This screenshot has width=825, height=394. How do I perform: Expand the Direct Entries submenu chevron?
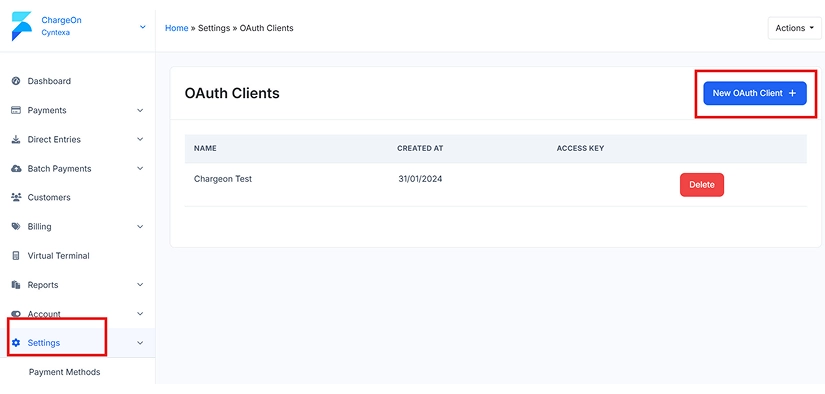pos(140,139)
